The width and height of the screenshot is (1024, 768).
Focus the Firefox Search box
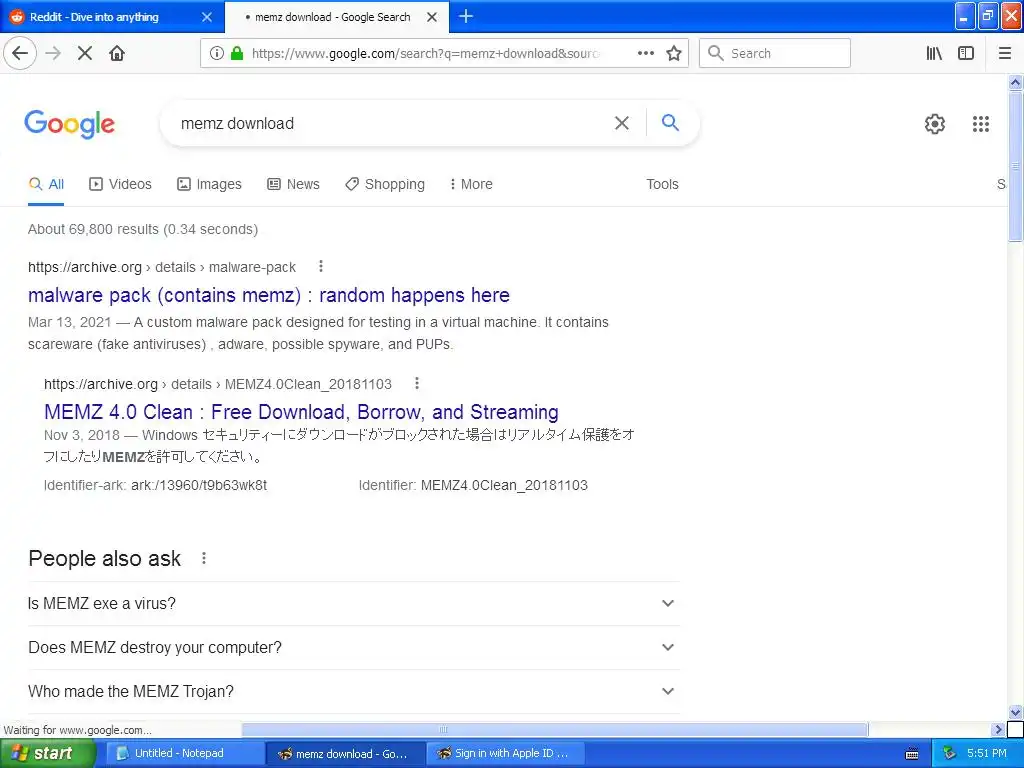point(775,53)
